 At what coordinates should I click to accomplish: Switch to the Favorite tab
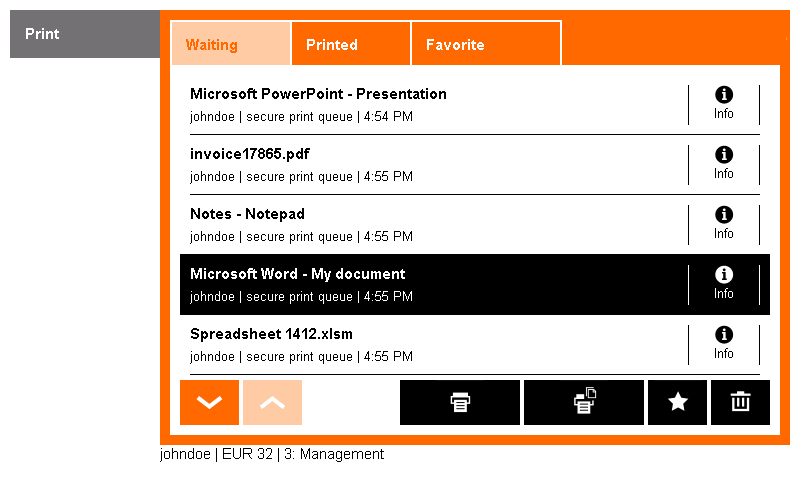click(x=486, y=44)
